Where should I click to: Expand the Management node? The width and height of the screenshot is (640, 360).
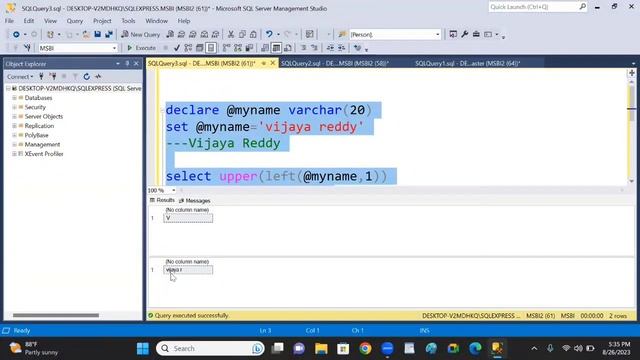click(14, 145)
